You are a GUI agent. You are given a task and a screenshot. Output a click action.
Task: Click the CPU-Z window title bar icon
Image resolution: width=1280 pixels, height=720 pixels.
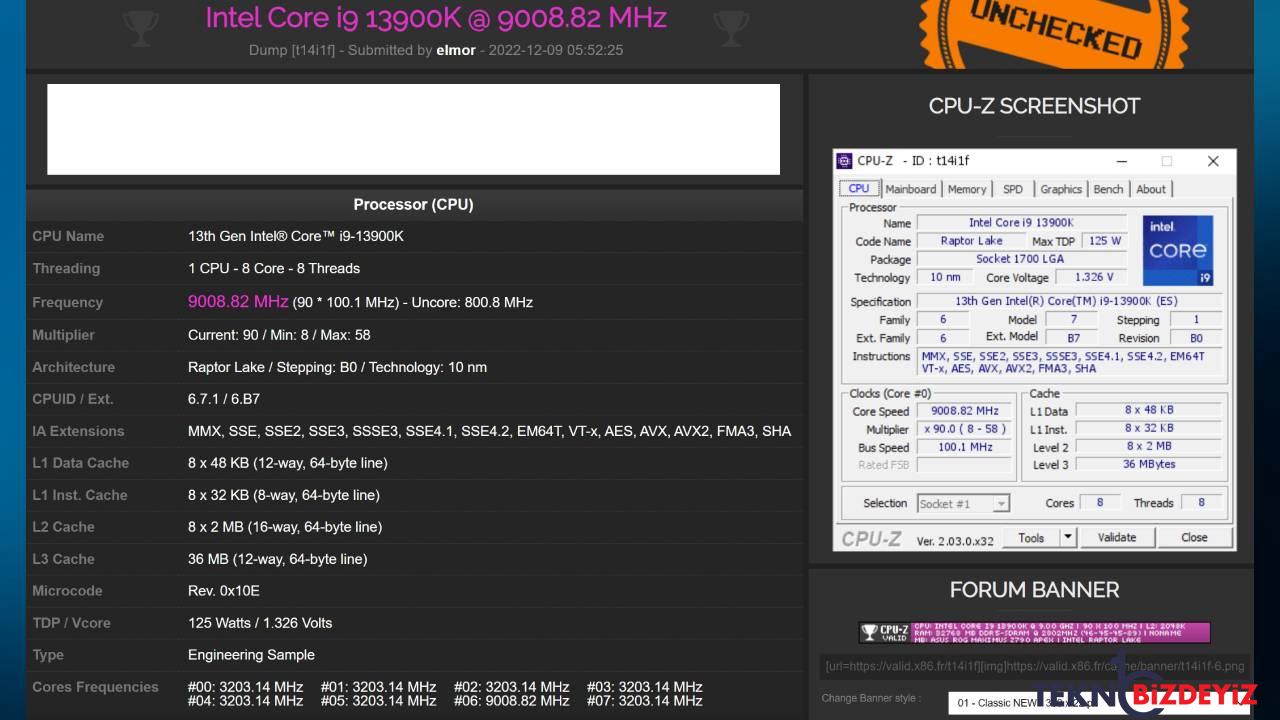pyautogui.click(x=845, y=161)
